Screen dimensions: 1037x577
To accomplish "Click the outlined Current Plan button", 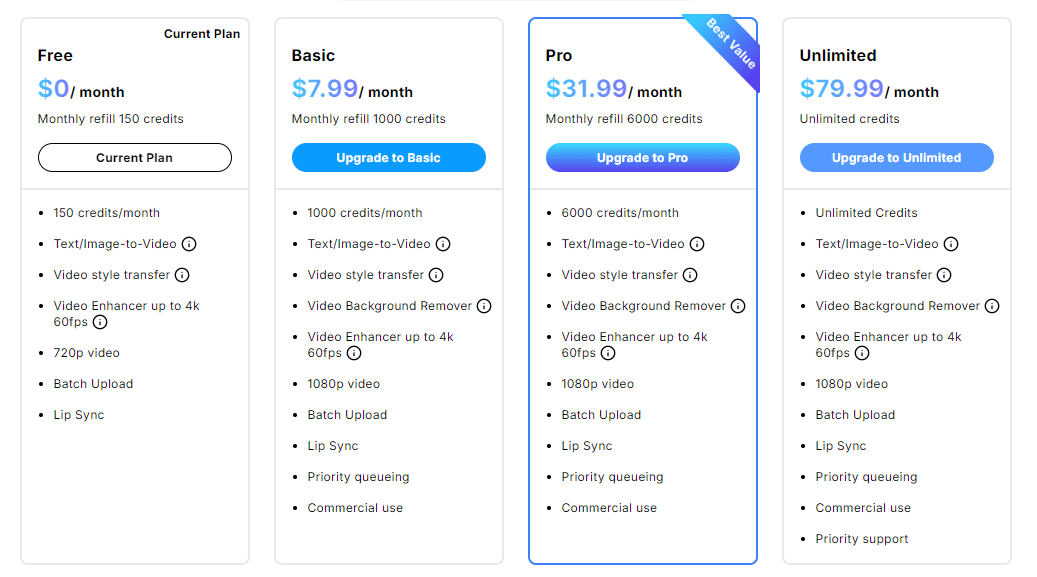I will [x=134, y=158].
